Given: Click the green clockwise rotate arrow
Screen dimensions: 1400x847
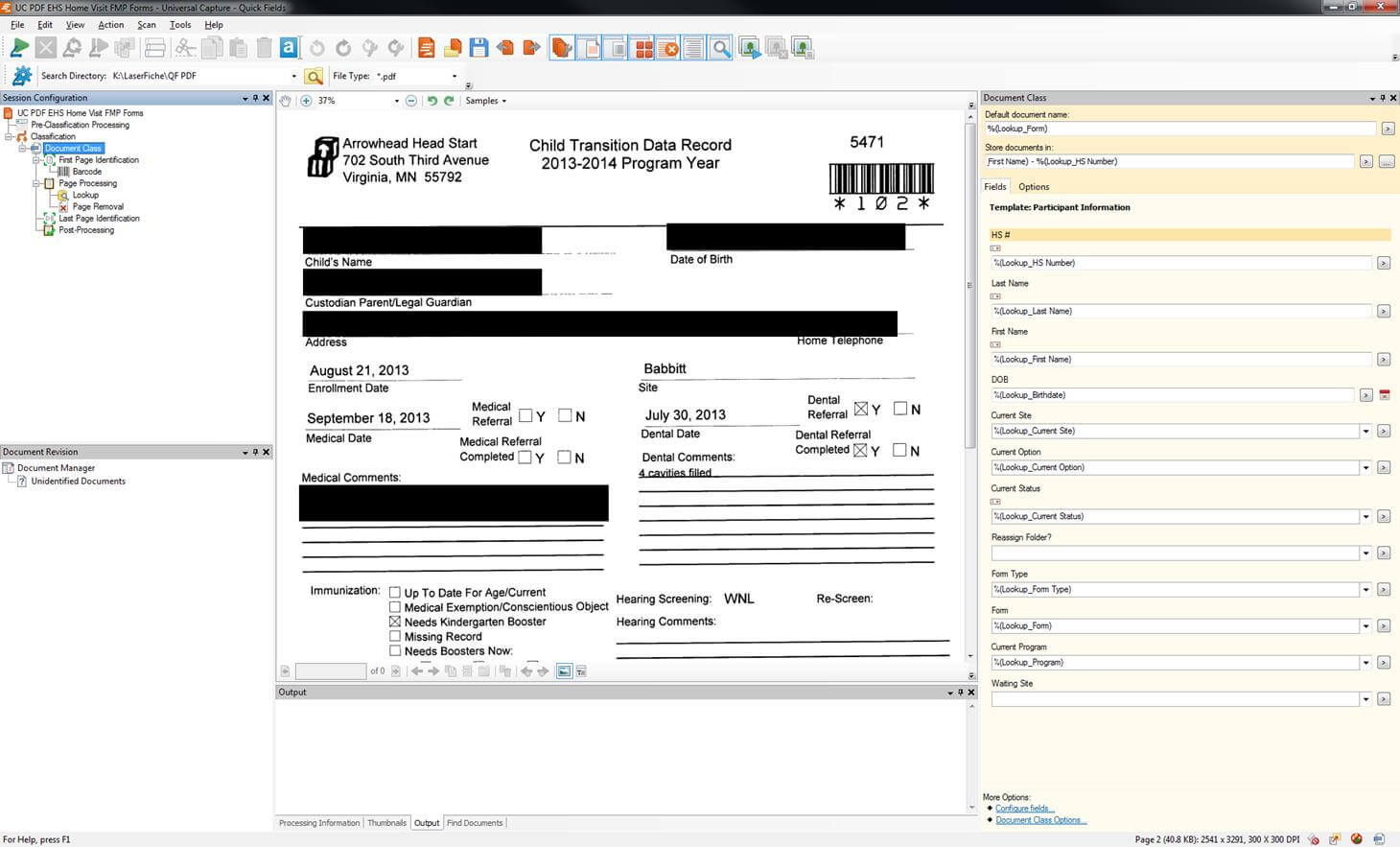Looking at the screenshot, I should point(448,101).
